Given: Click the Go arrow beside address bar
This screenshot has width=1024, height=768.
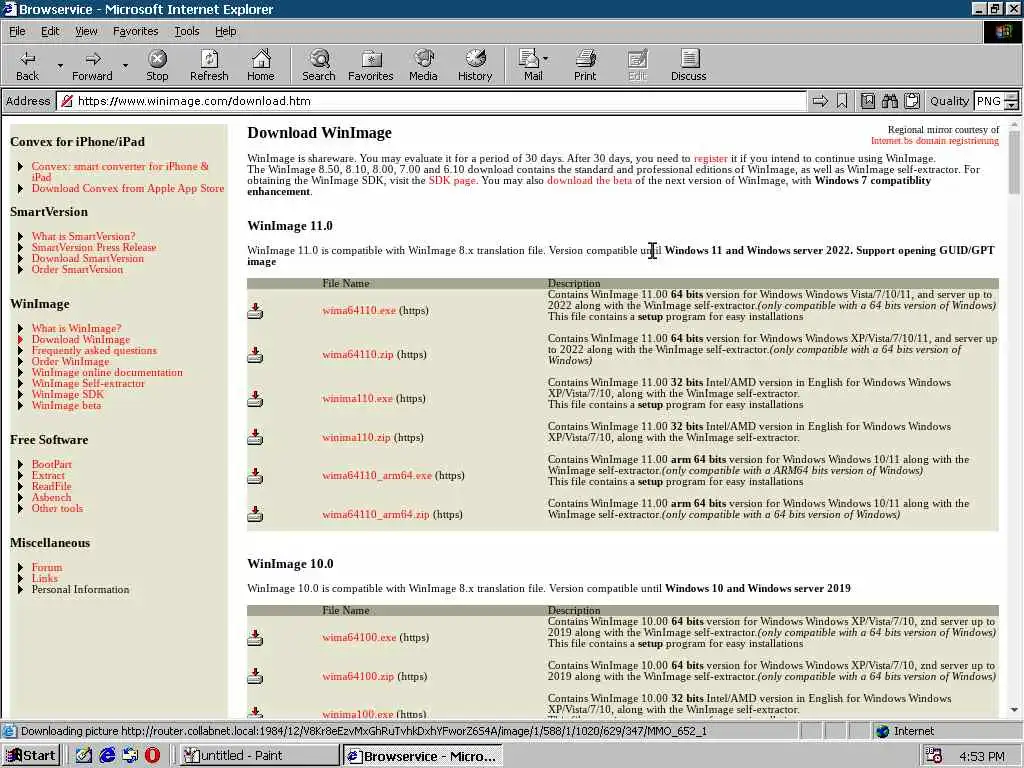Looking at the screenshot, I should coord(820,101).
